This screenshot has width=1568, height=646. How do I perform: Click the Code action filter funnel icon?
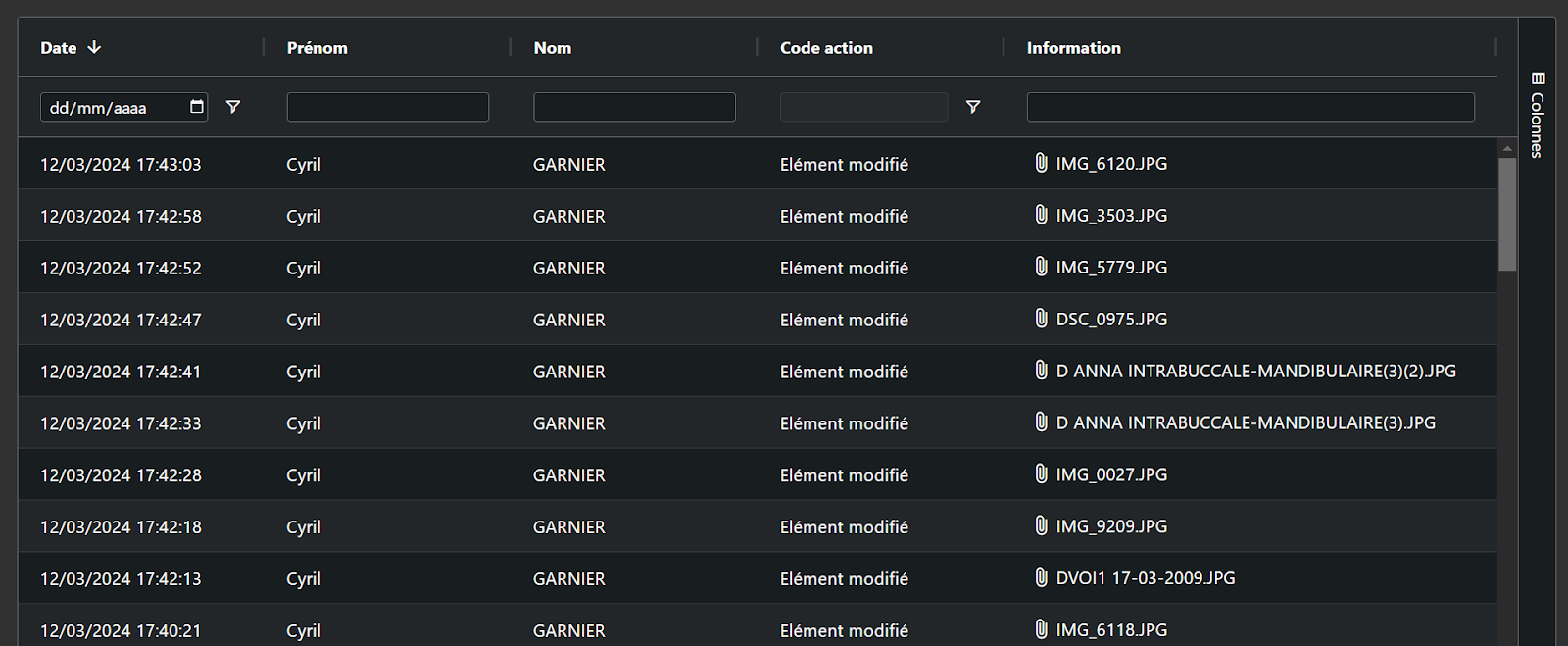[x=973, y=107]
